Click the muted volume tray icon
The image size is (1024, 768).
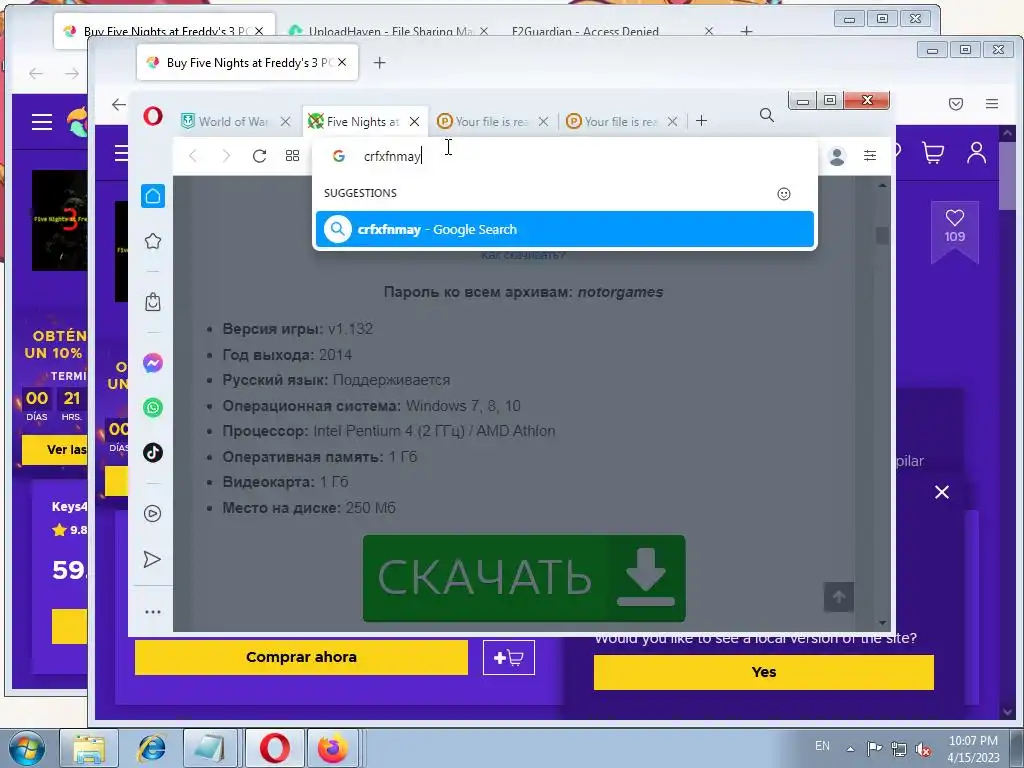[923, 749]
